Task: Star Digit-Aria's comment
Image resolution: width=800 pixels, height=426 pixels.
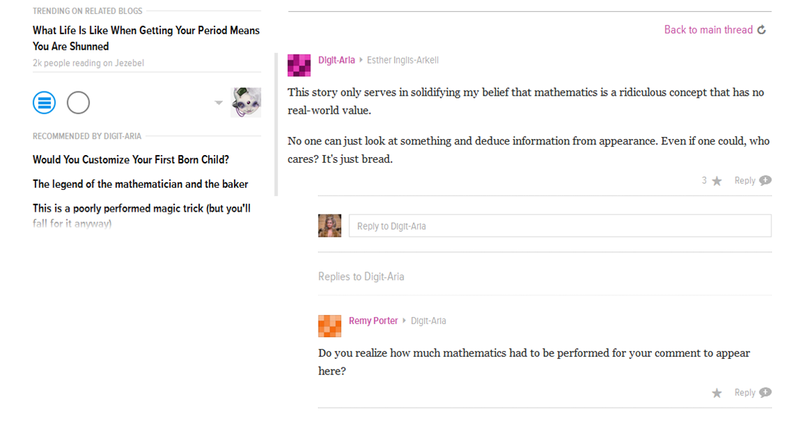Action: [717, 181]
